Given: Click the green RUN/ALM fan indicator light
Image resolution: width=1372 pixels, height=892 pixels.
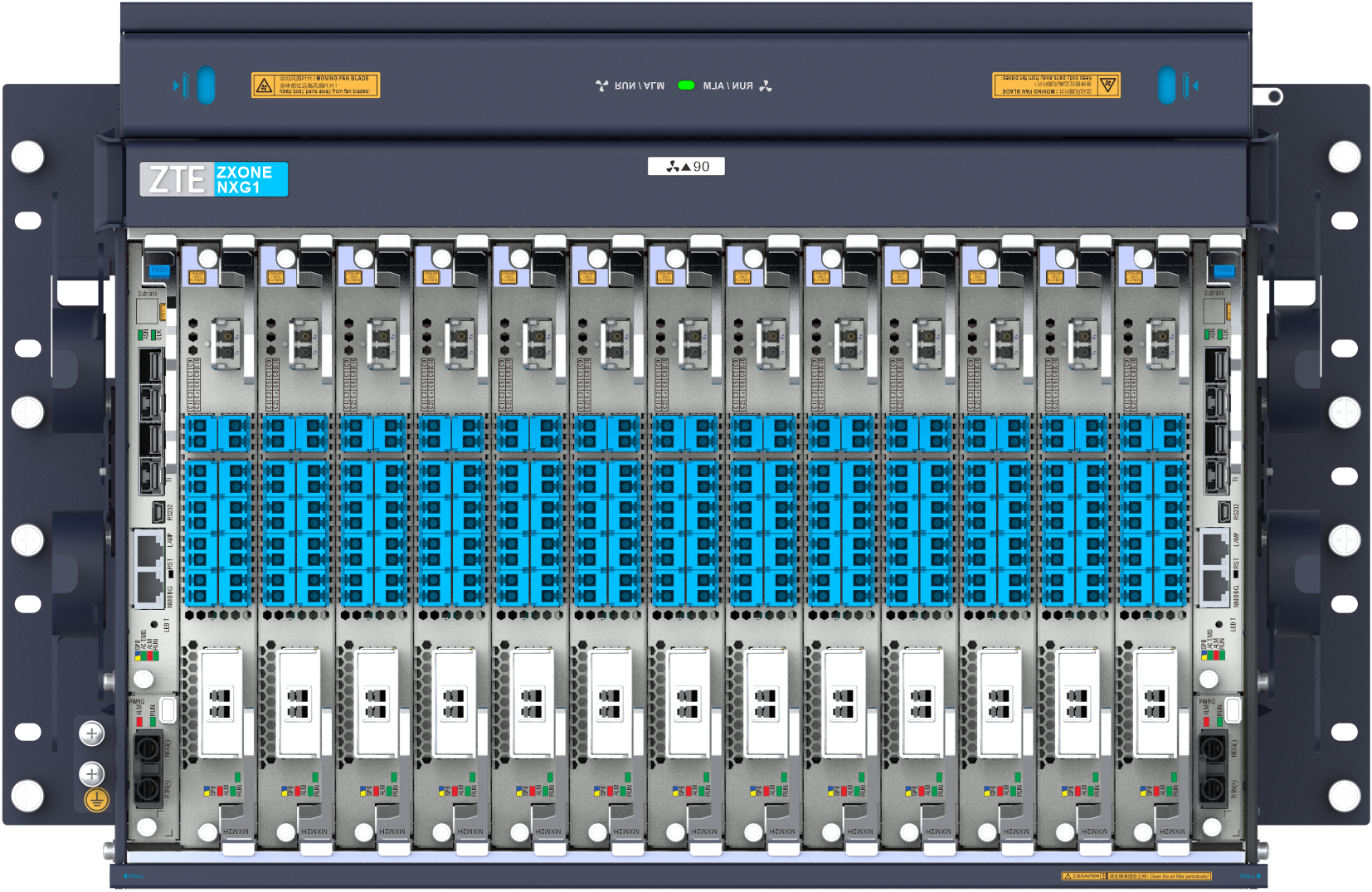Looking at the screenshot, I should 686,85.
